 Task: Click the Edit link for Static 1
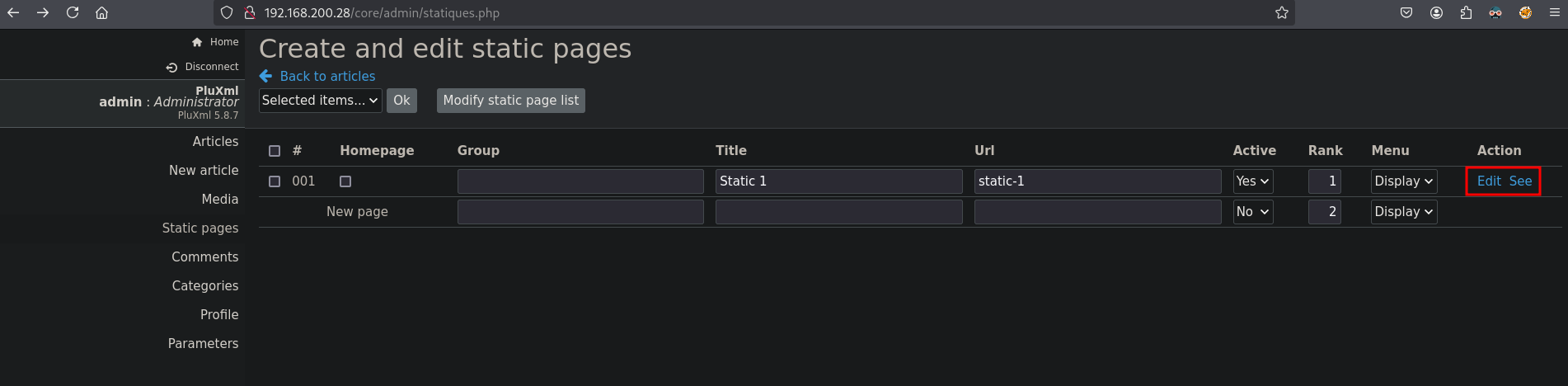[1489, 181]
